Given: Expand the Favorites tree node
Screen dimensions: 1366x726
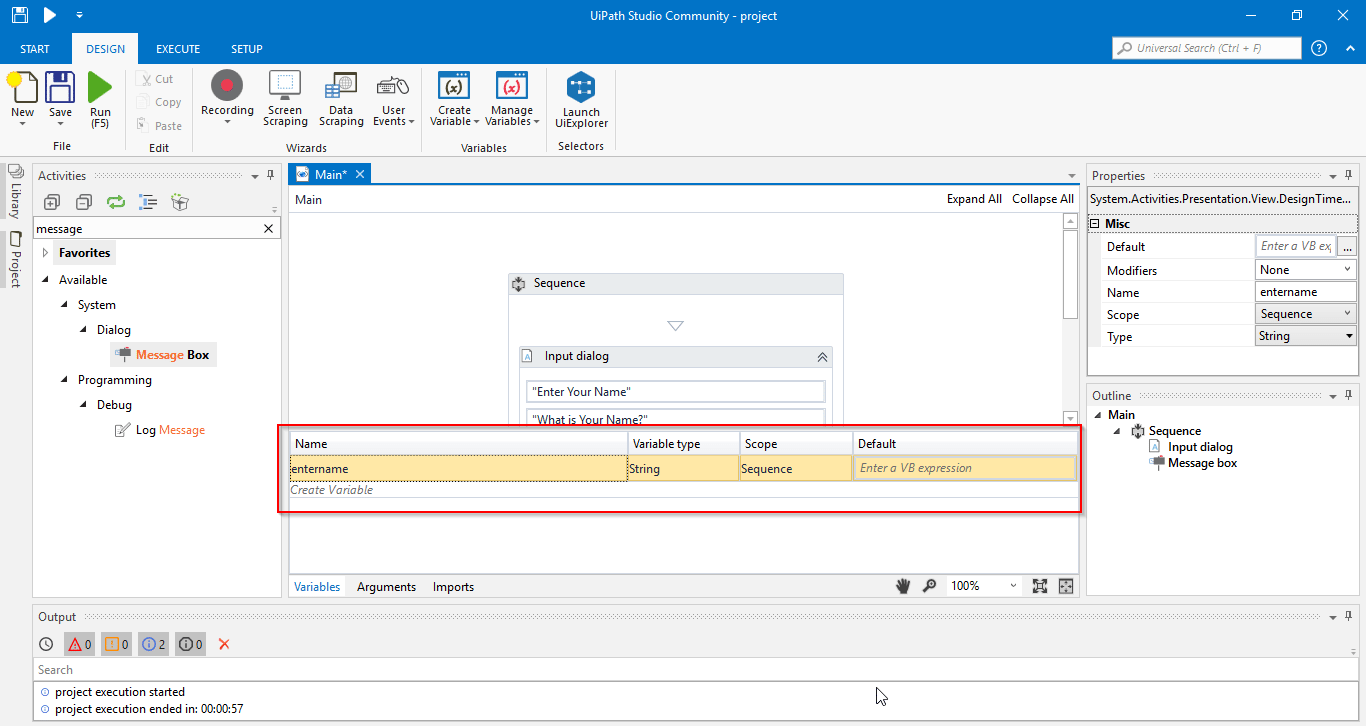Looking at the screenshot, I should click(x=46, y=253).
